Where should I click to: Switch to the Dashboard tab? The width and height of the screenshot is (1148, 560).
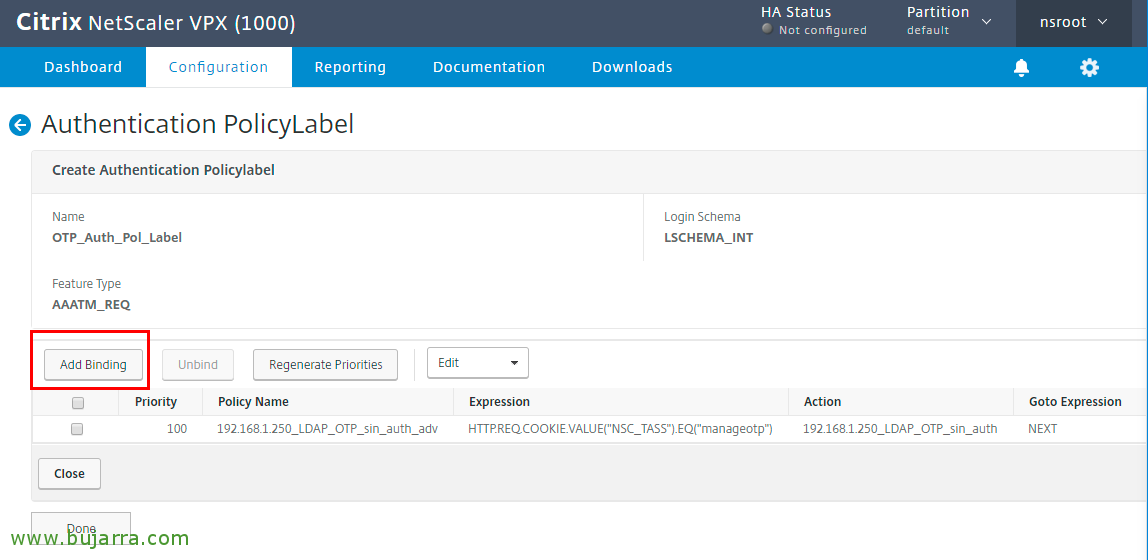point(83,67)
